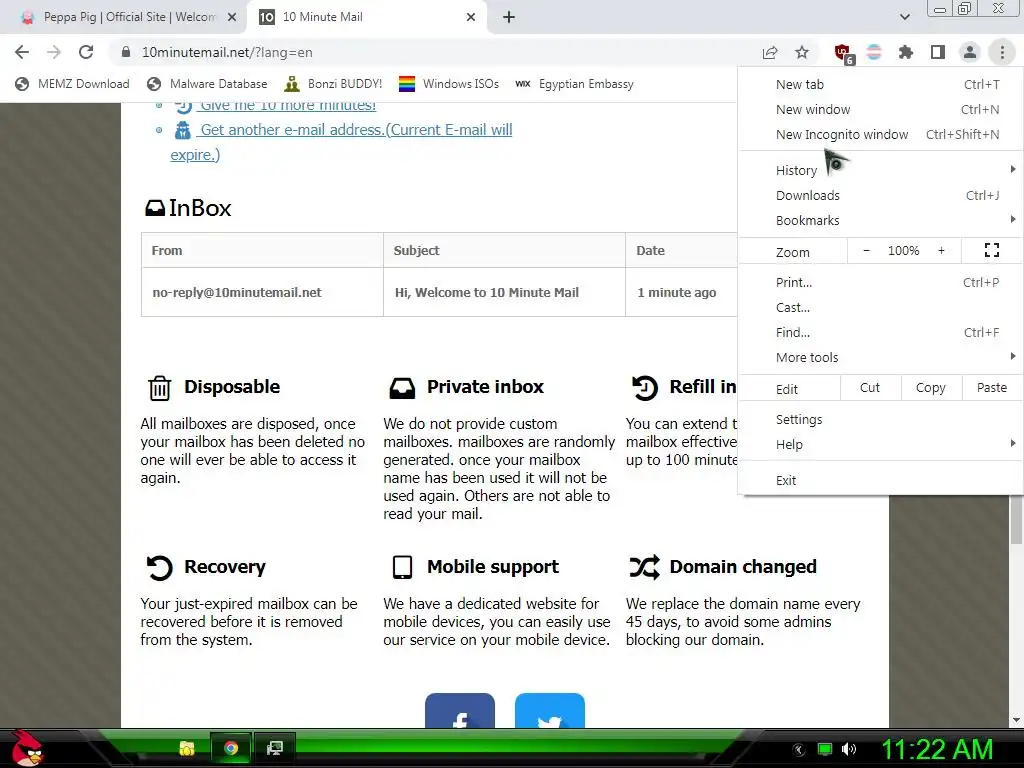
Task: Select Find... in Chrome menu
Action: pos(880,332)
